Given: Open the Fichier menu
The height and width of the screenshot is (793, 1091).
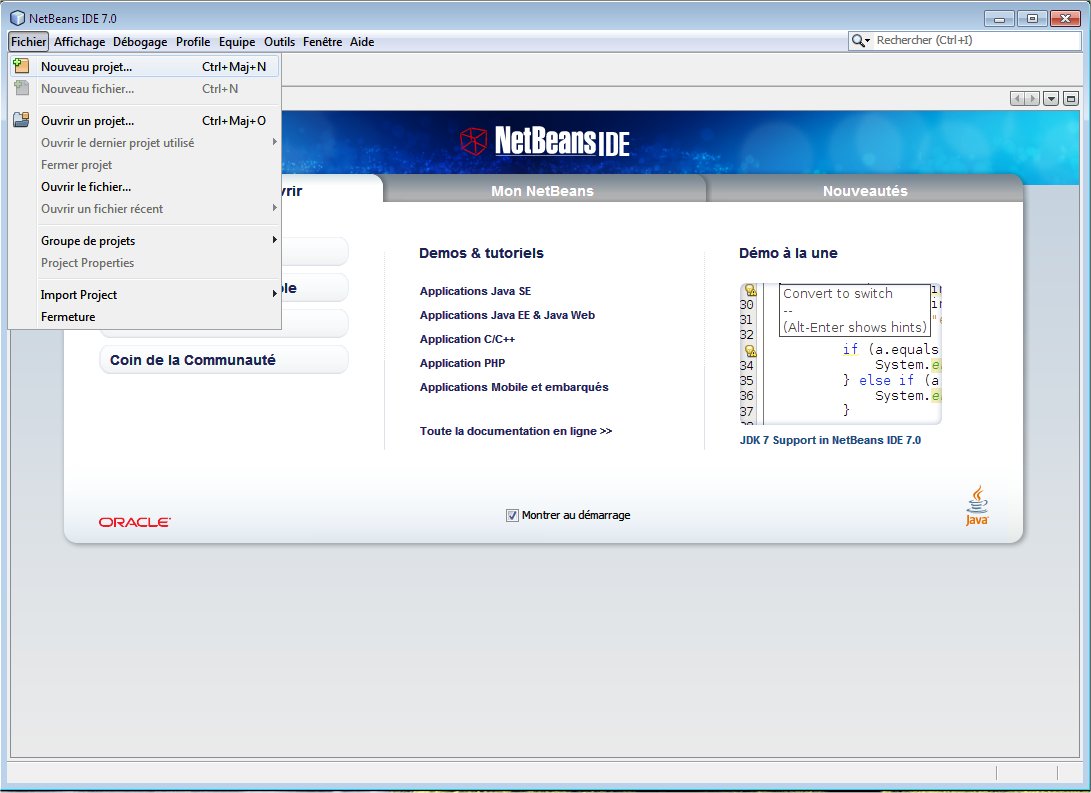Looking at the screenshot, I should click(x=29, y=42).
